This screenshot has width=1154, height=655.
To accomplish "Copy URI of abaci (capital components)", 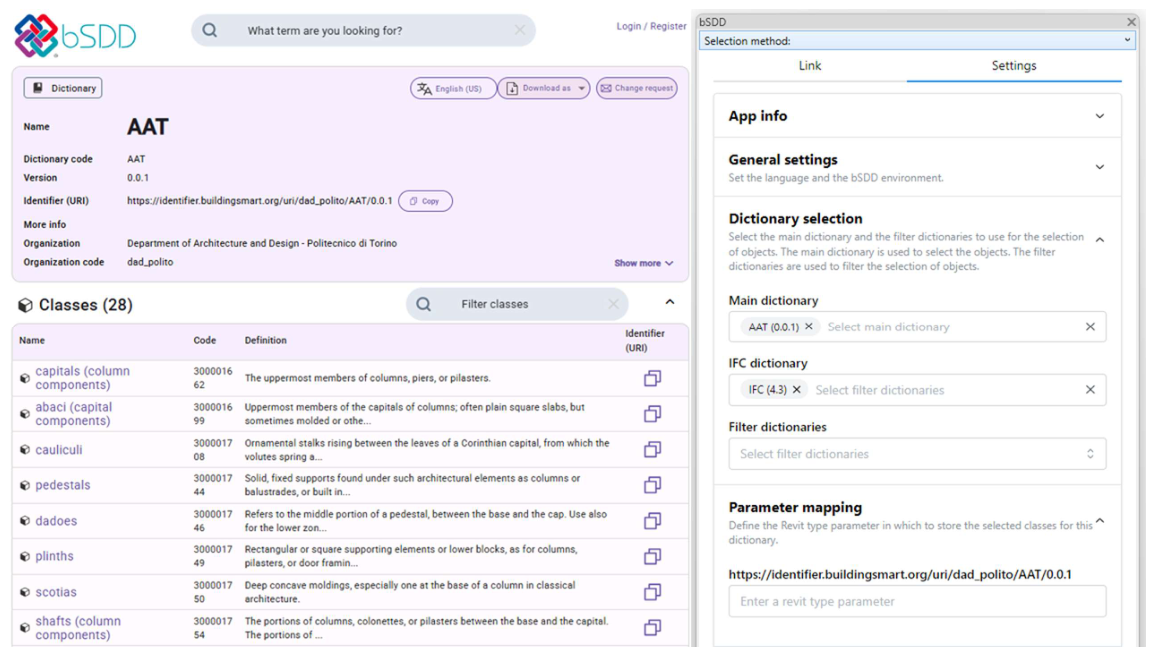I will point(652,414).
